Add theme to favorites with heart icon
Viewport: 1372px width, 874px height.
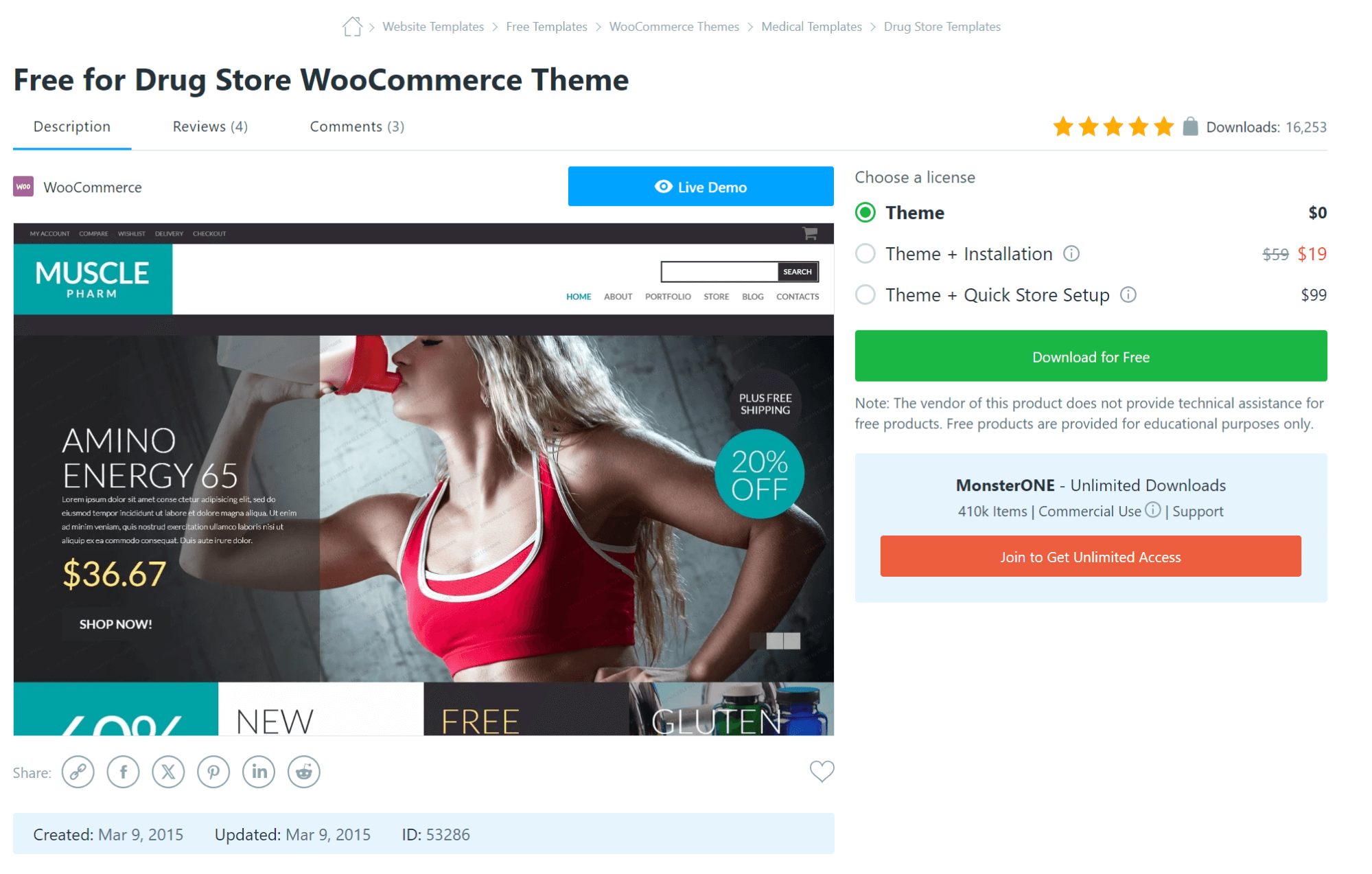[822, 771]
